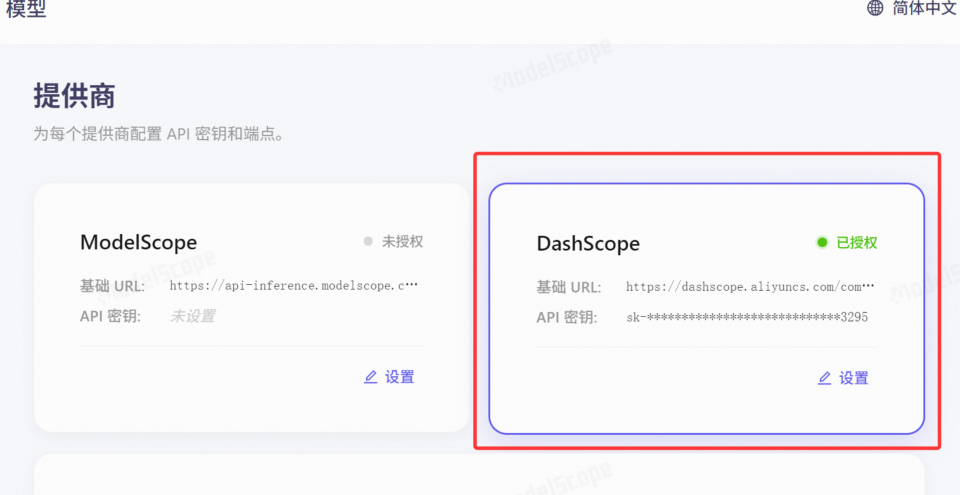Click the 提供商 section heading
This screenshot has height=495, width=960.
pos(74,97)
